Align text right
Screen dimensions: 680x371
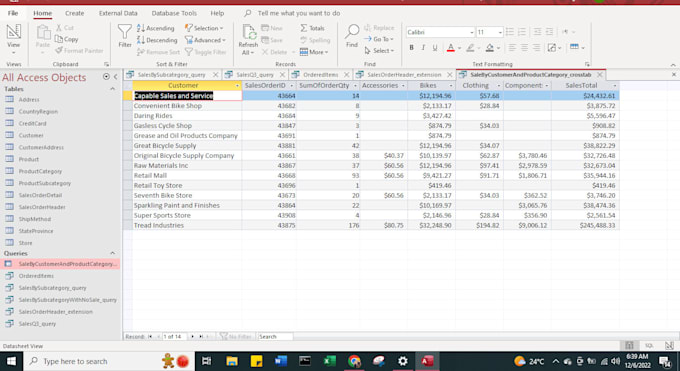[x=536, y=48]
